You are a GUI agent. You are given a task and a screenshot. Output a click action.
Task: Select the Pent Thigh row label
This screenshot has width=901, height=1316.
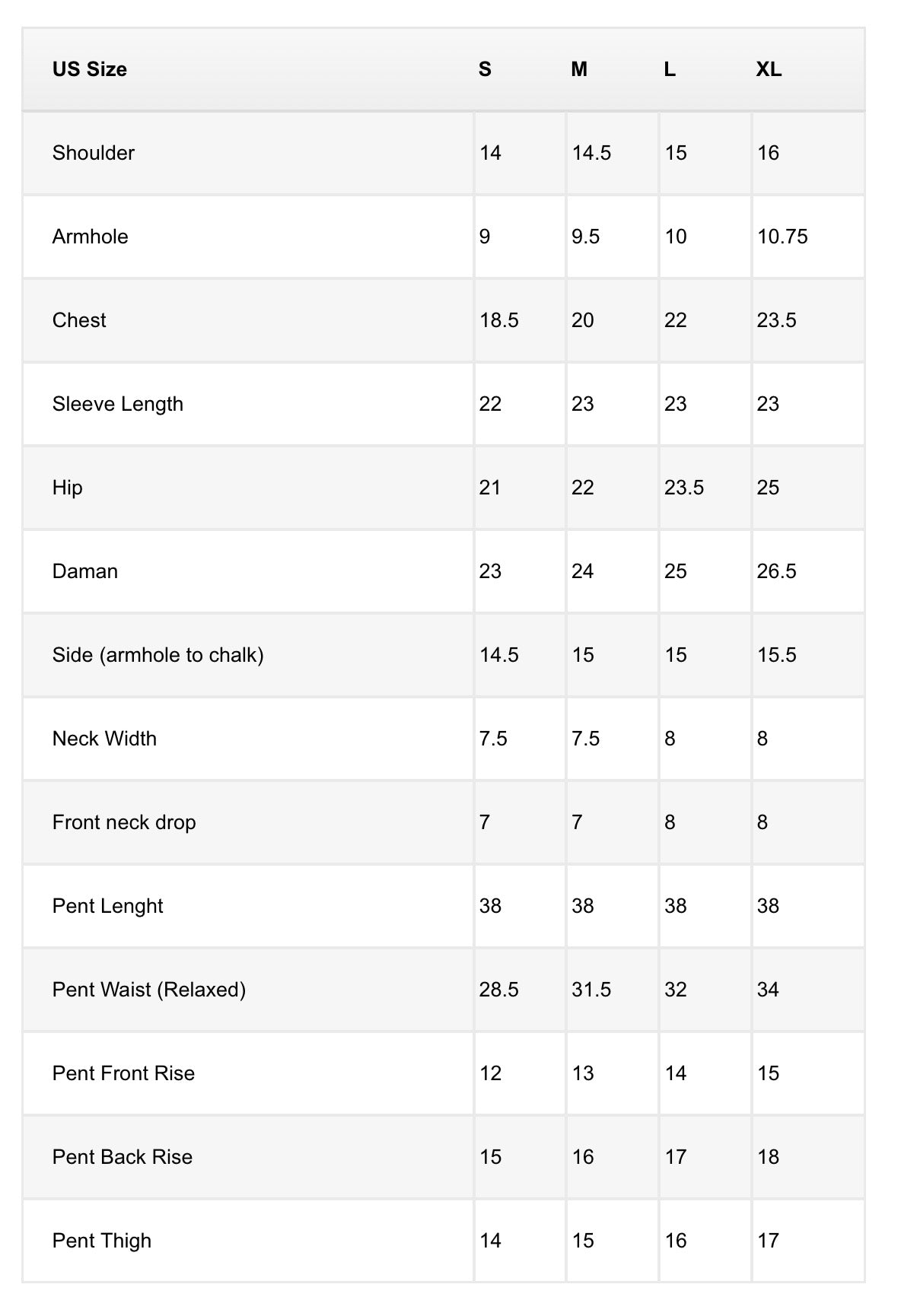(x=102, y=1241)
